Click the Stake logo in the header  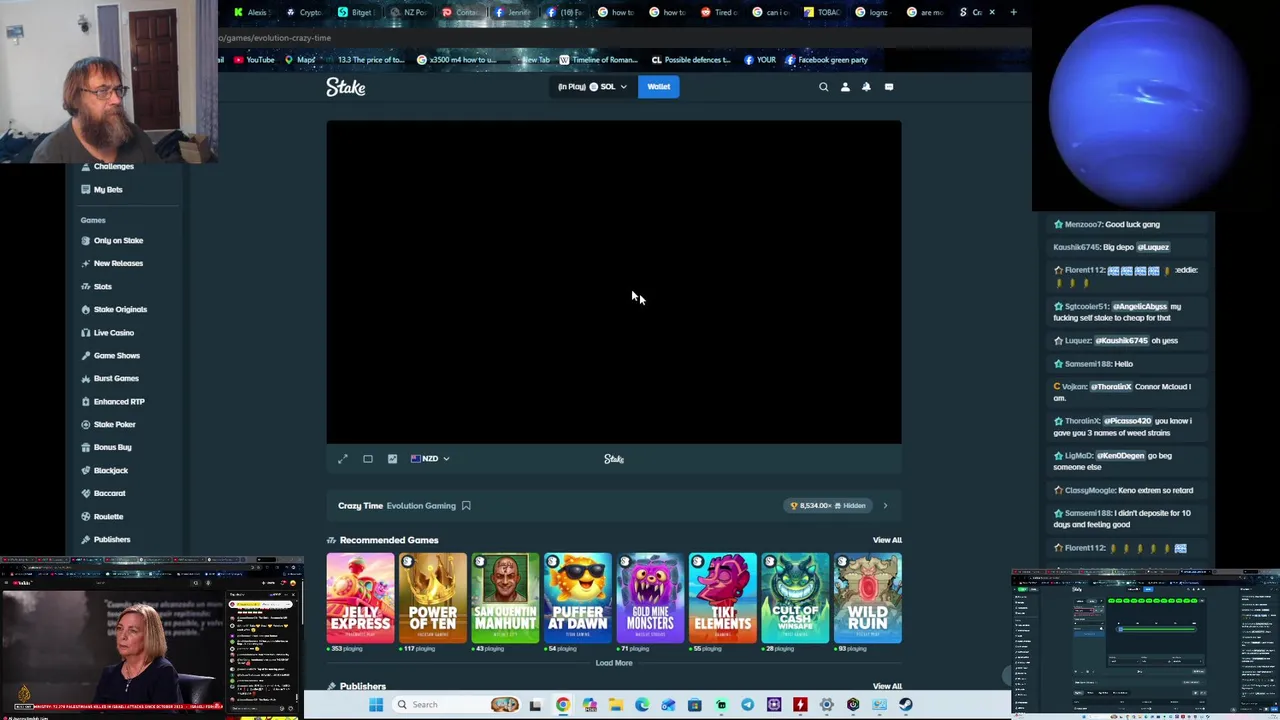click(x=346, y=88)
